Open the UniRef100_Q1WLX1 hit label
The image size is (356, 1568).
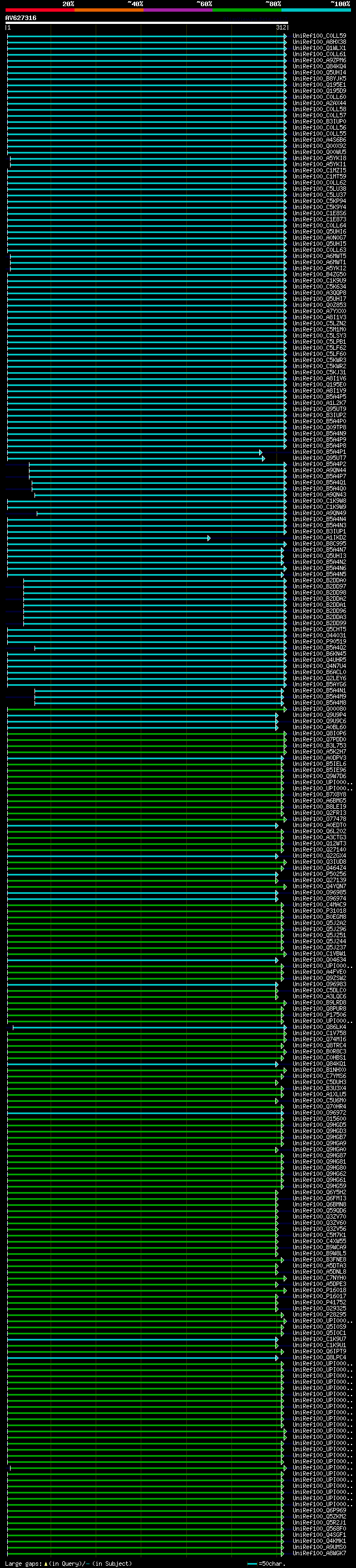click(x=319, y=48)
